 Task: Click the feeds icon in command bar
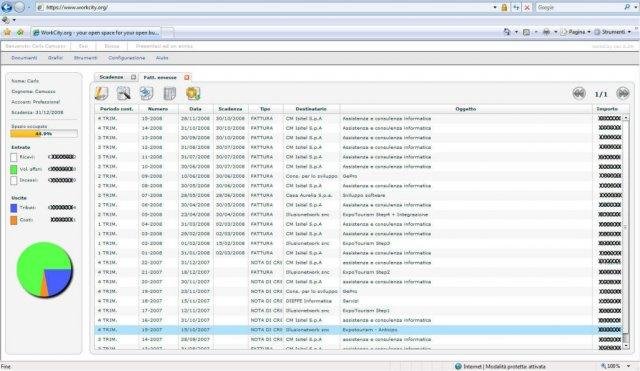pos(527,32)
